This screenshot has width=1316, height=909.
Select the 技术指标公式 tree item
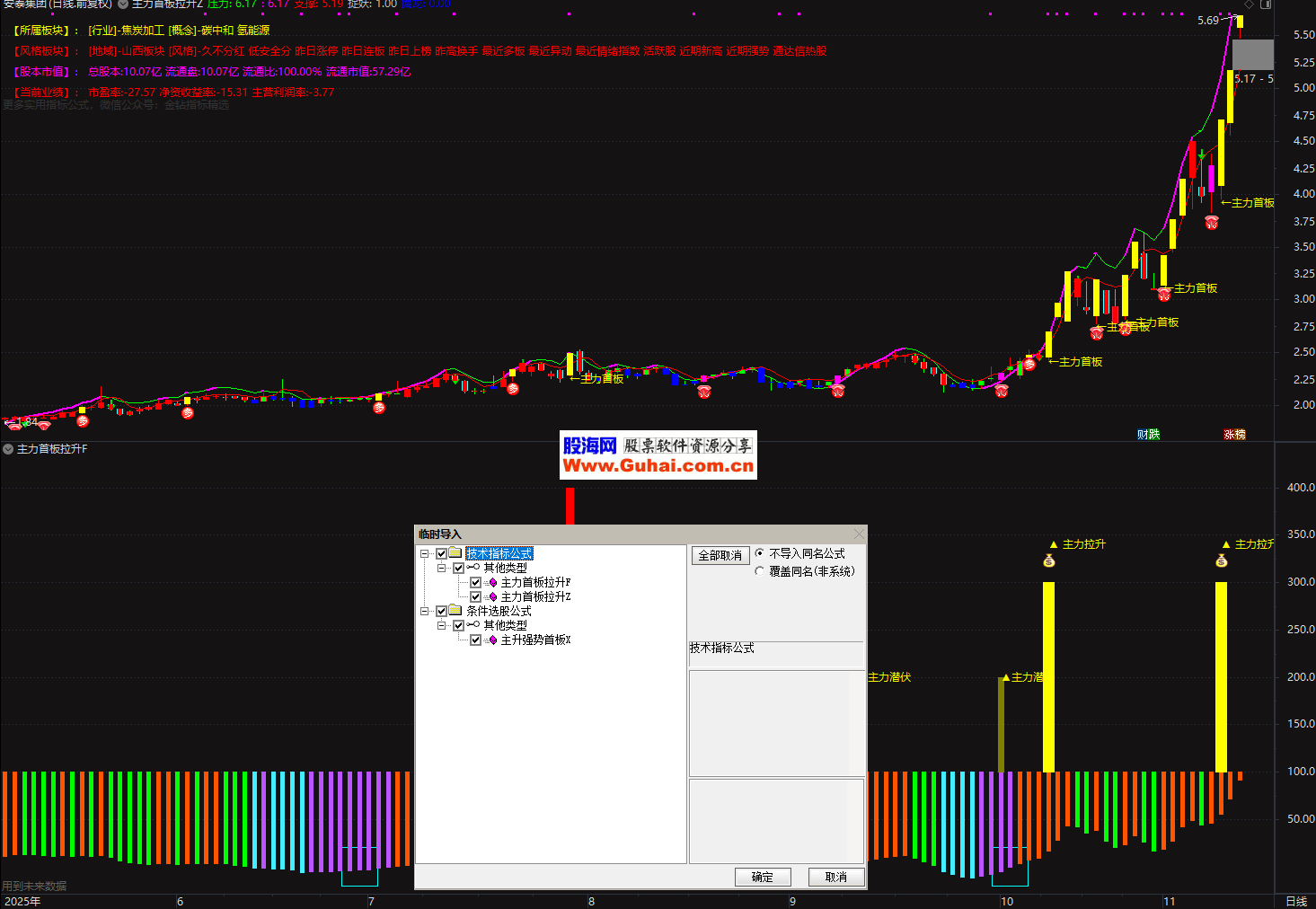click(499, 554)
